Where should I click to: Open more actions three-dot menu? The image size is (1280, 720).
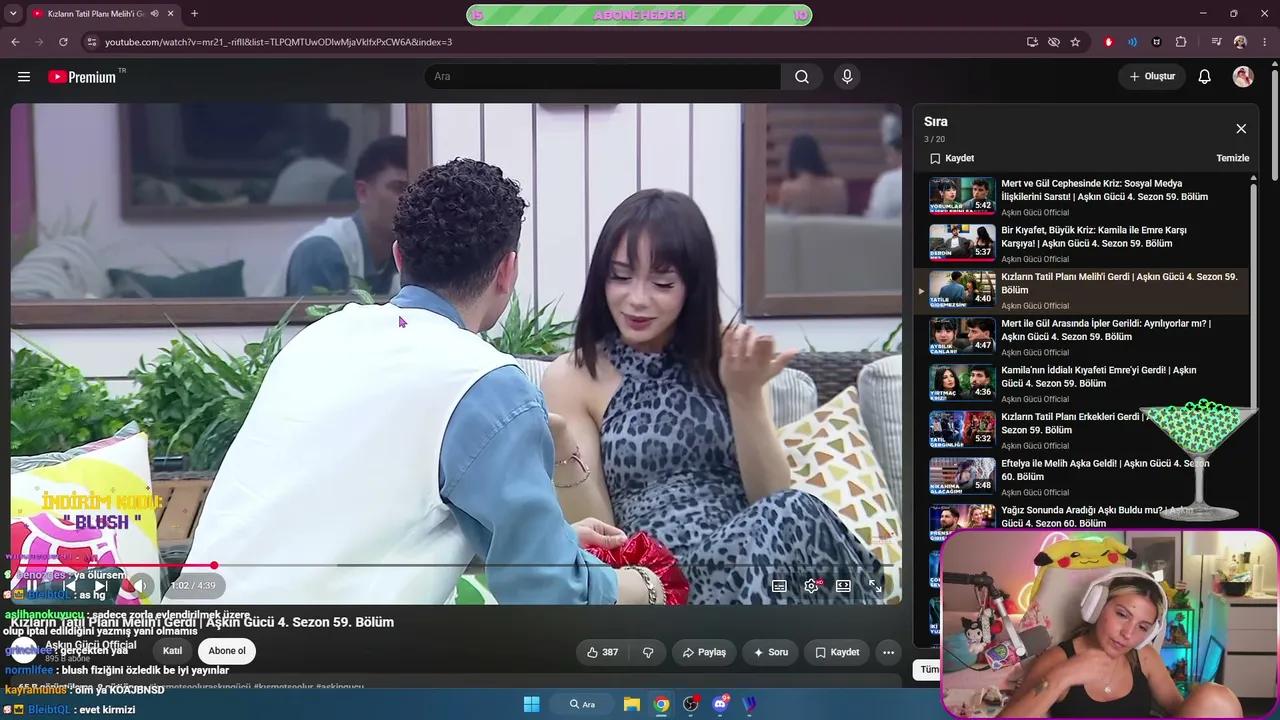pos(888,652)
